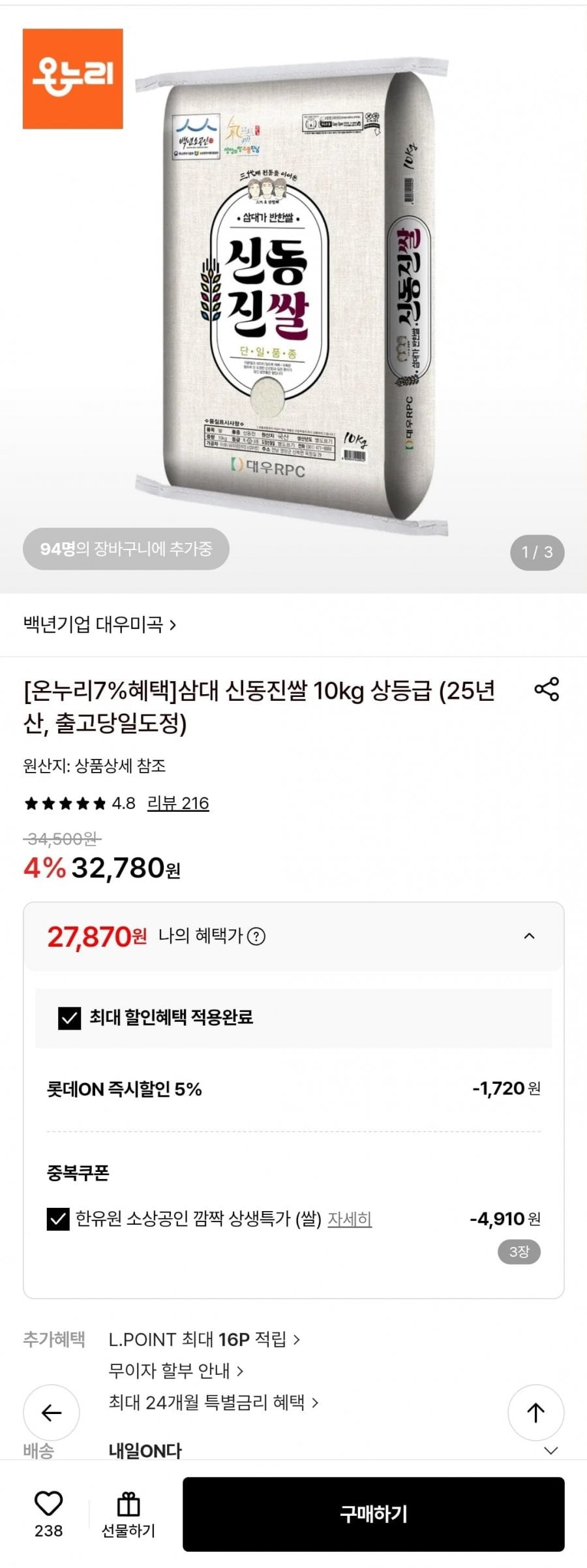Open 무이자 할부 안내 info
The width and height of the screenshot is (587, 1568).
pos(176,1371)
